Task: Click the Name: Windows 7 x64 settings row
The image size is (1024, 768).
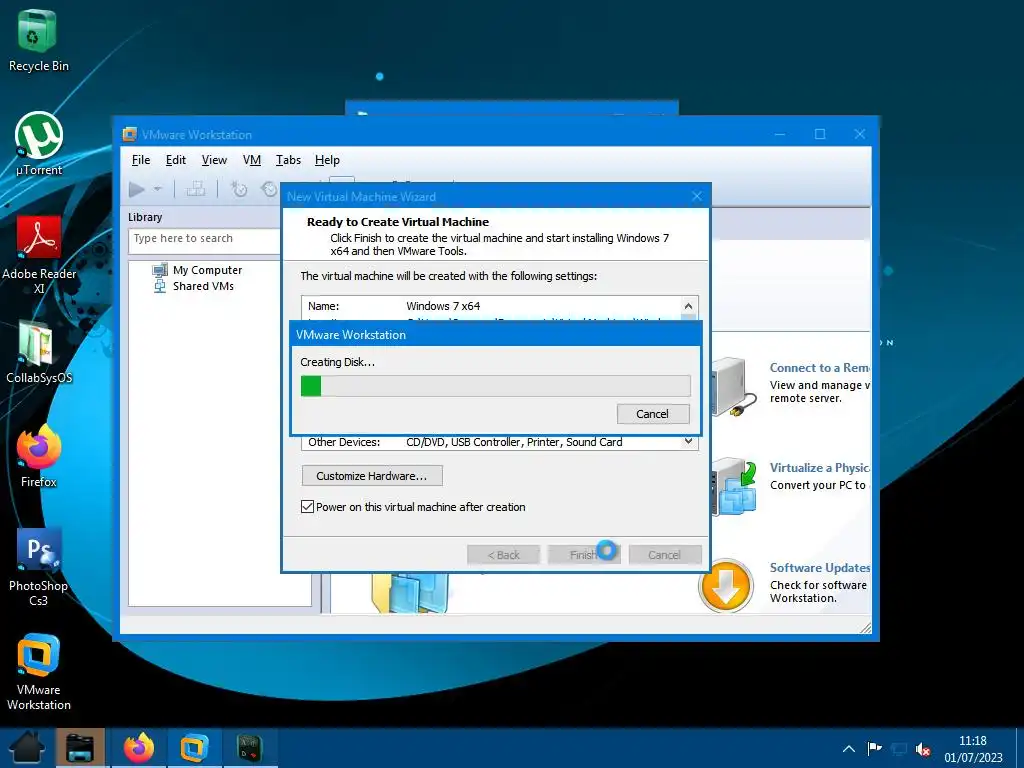Action: tap(492, 306)
